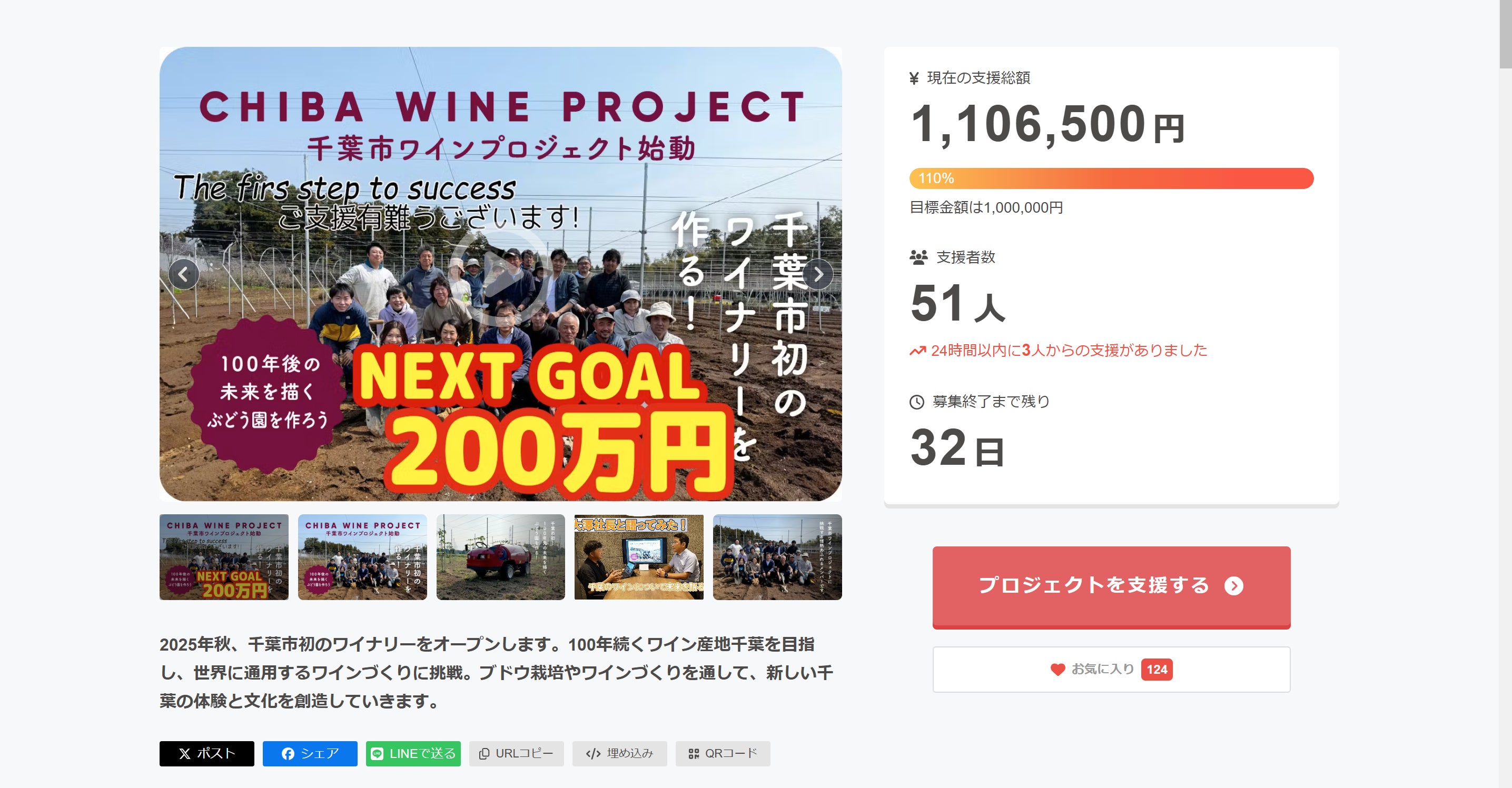Go to the previous carousel image

click(x=184, y=274)
